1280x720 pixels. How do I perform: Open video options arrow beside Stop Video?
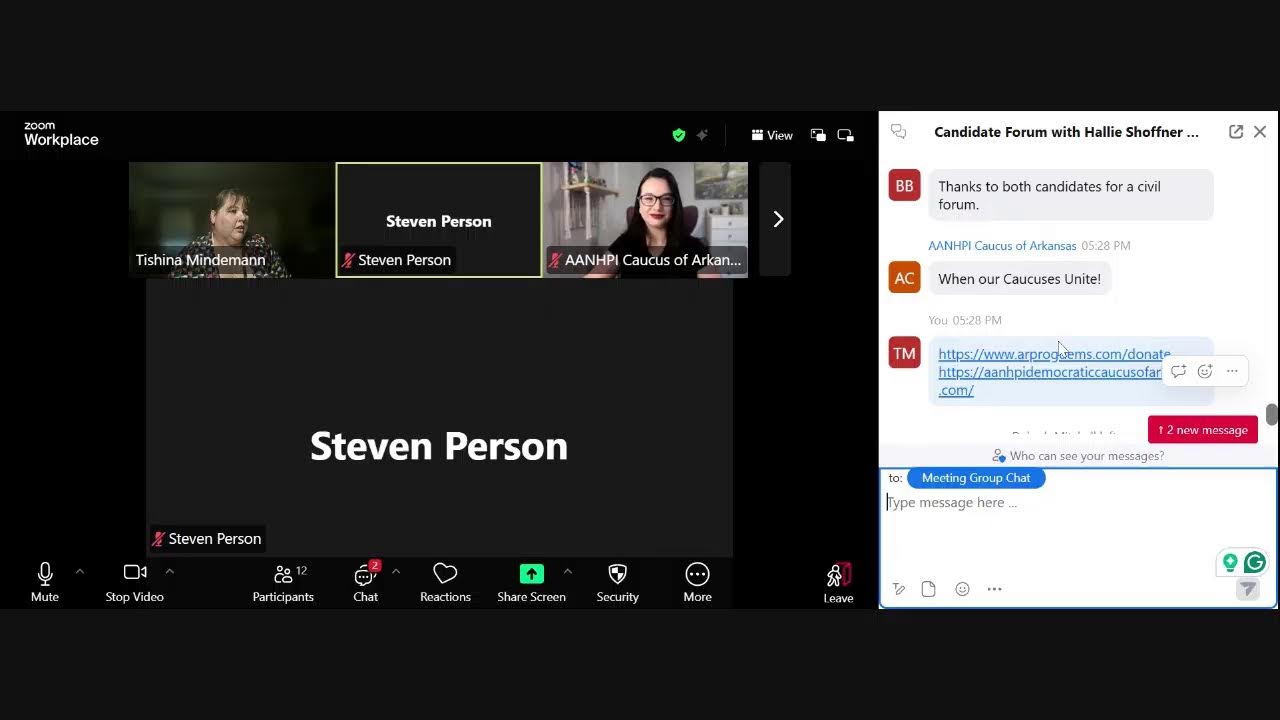pyautogui.click(x=169, y=572)
